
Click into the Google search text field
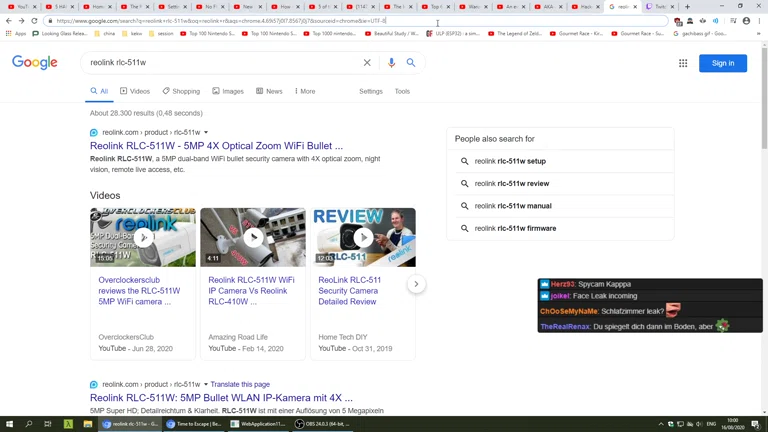(220, 63)
